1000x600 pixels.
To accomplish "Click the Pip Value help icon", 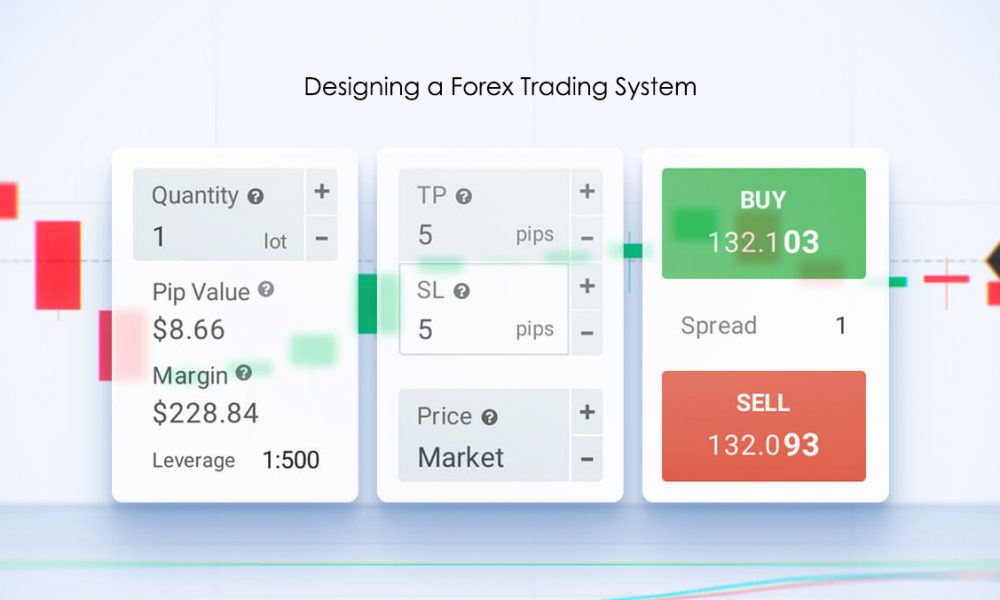I will coord(266,289).
